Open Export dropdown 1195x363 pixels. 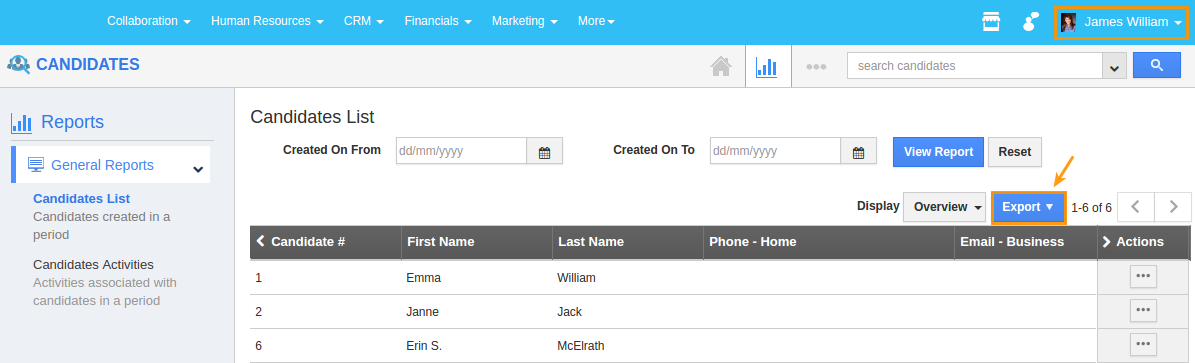pos(1028,207)
